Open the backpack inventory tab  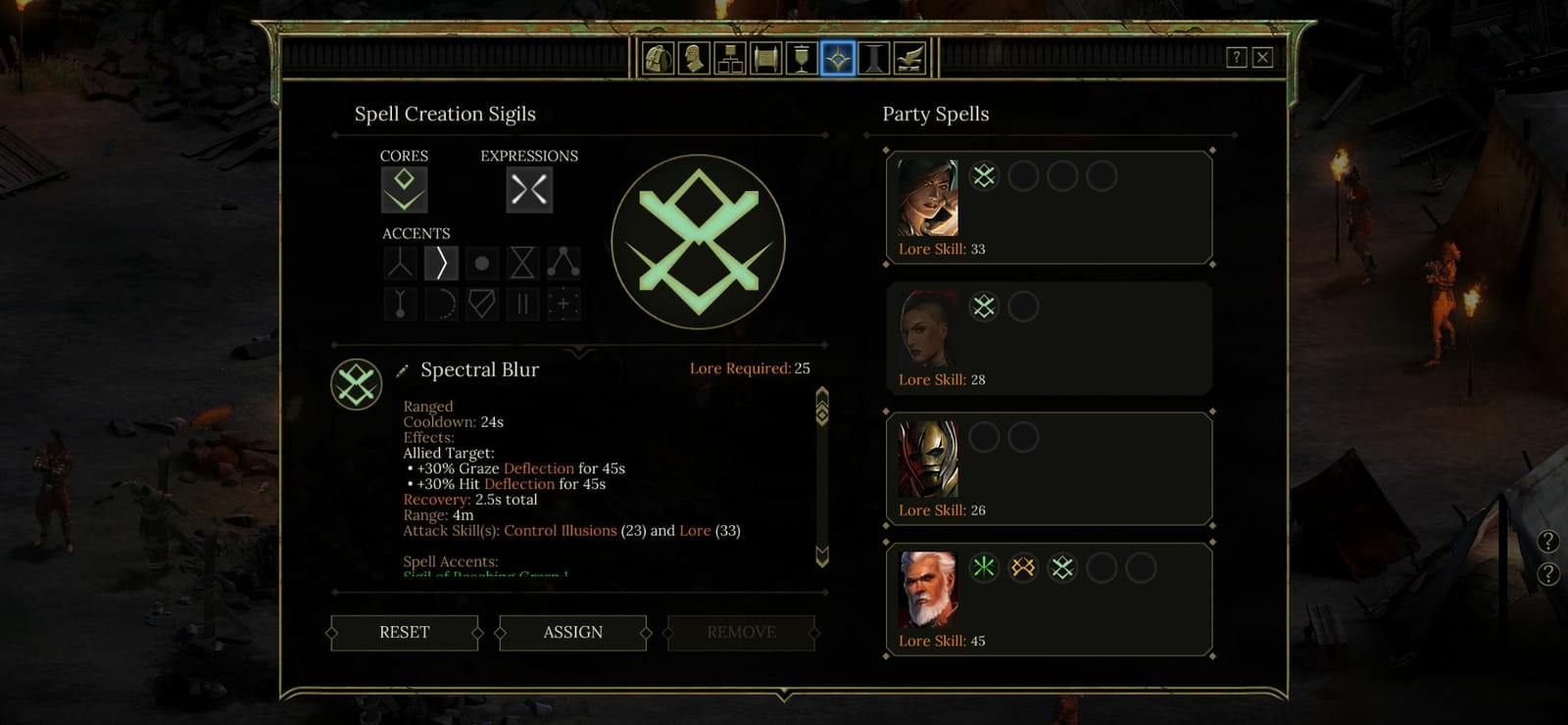[x=658, y=59]
